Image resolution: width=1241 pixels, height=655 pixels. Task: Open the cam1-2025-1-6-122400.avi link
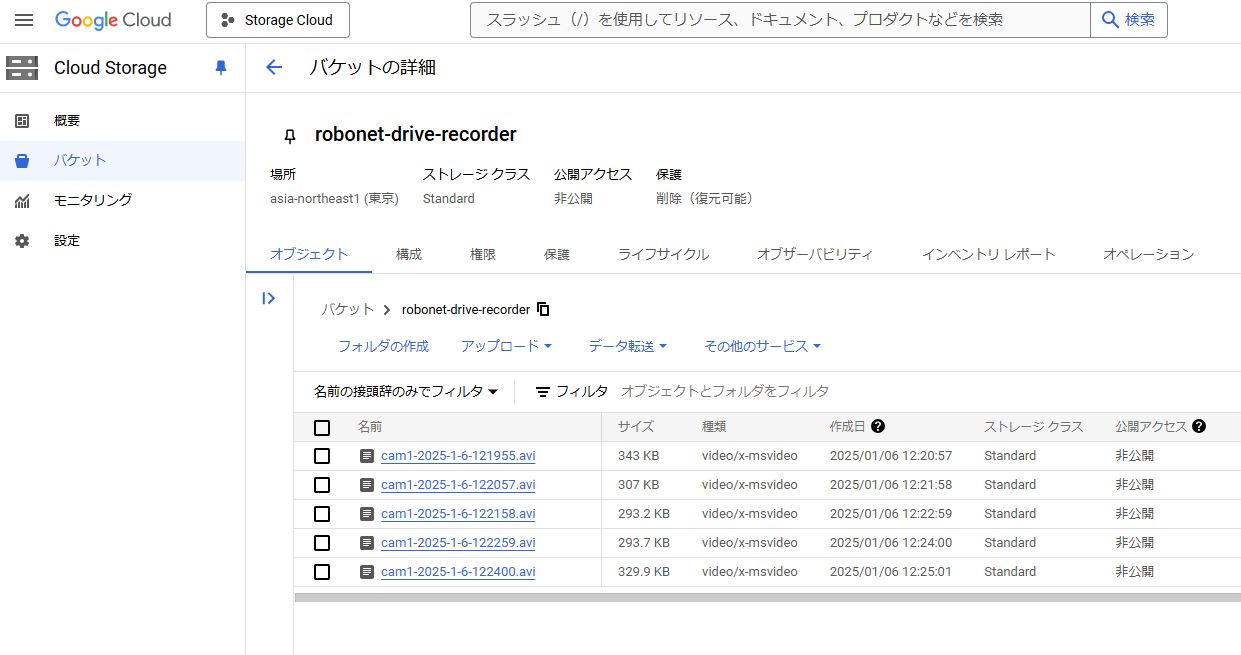pyautogui.click(x=458, y=572)
